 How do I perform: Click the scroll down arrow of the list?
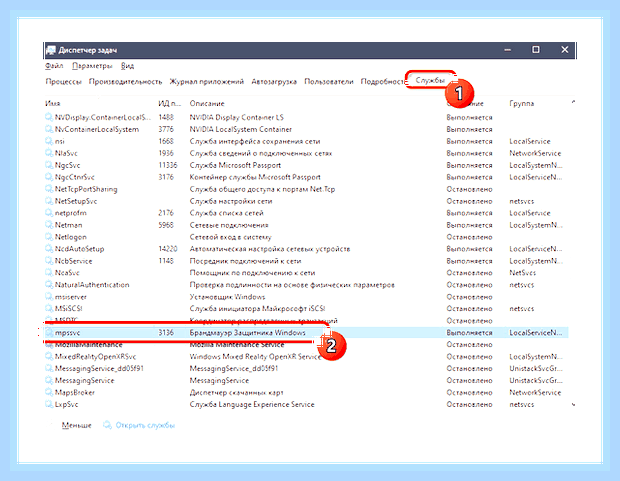(573, 405)
